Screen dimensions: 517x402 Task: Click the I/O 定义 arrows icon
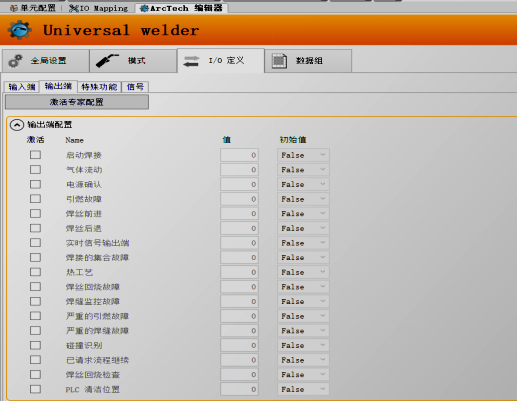point(191,61)
